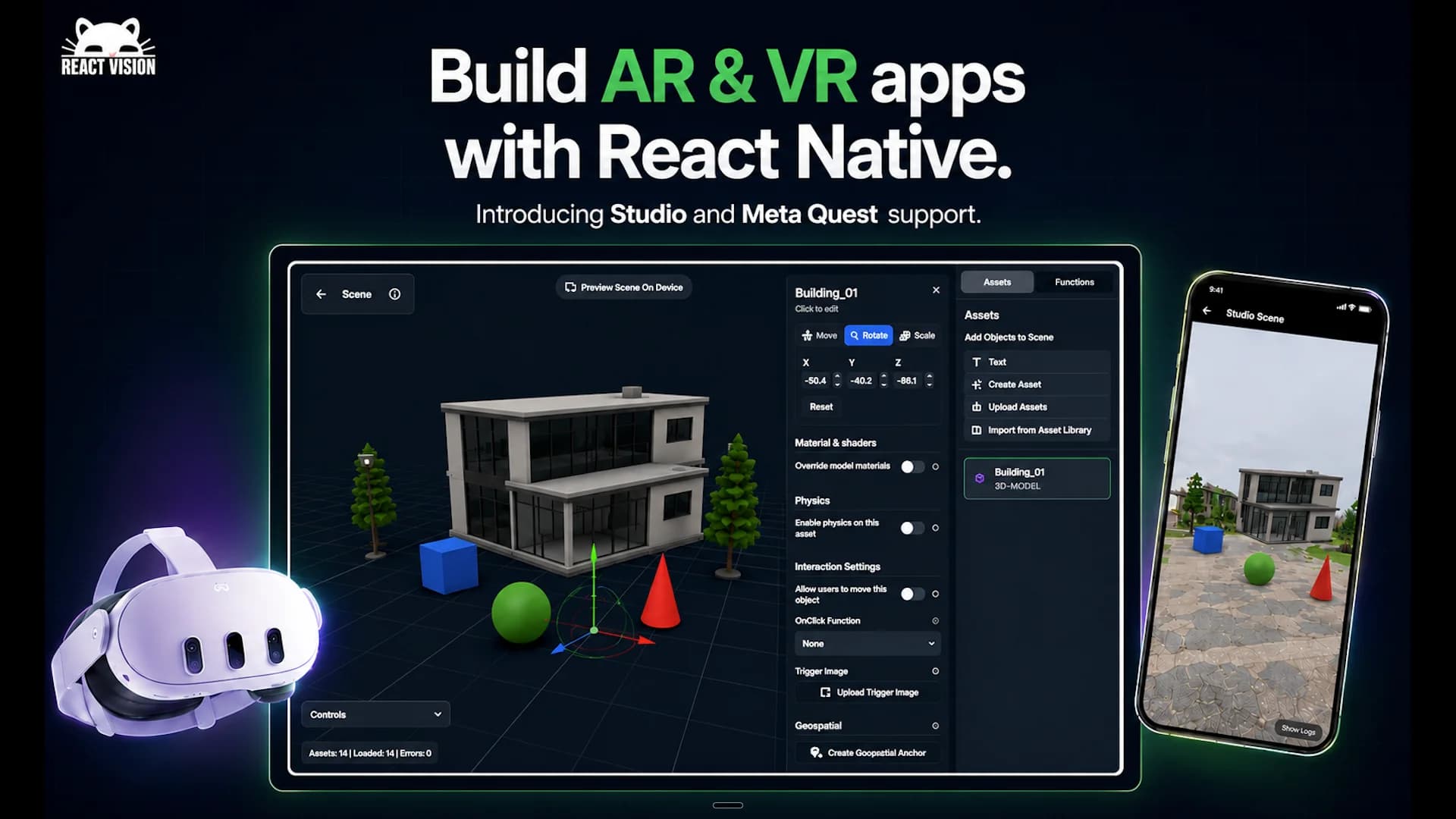Select the Scale transform tool

(918, 335)
